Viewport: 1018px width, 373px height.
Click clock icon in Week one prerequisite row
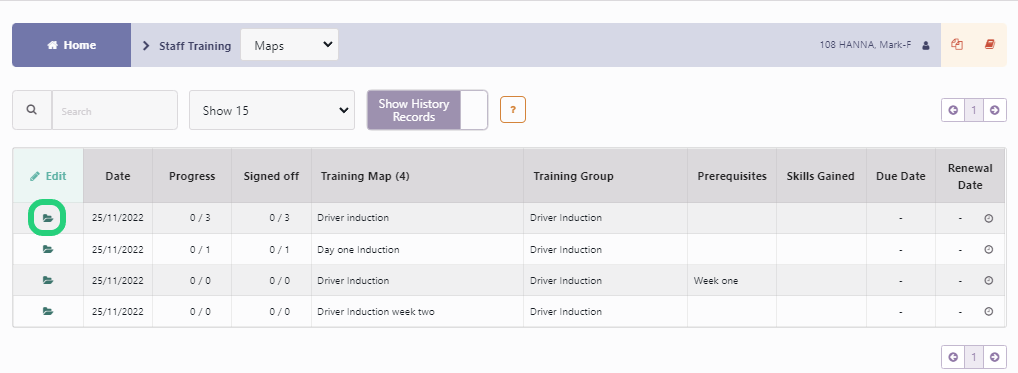(989, 280)
